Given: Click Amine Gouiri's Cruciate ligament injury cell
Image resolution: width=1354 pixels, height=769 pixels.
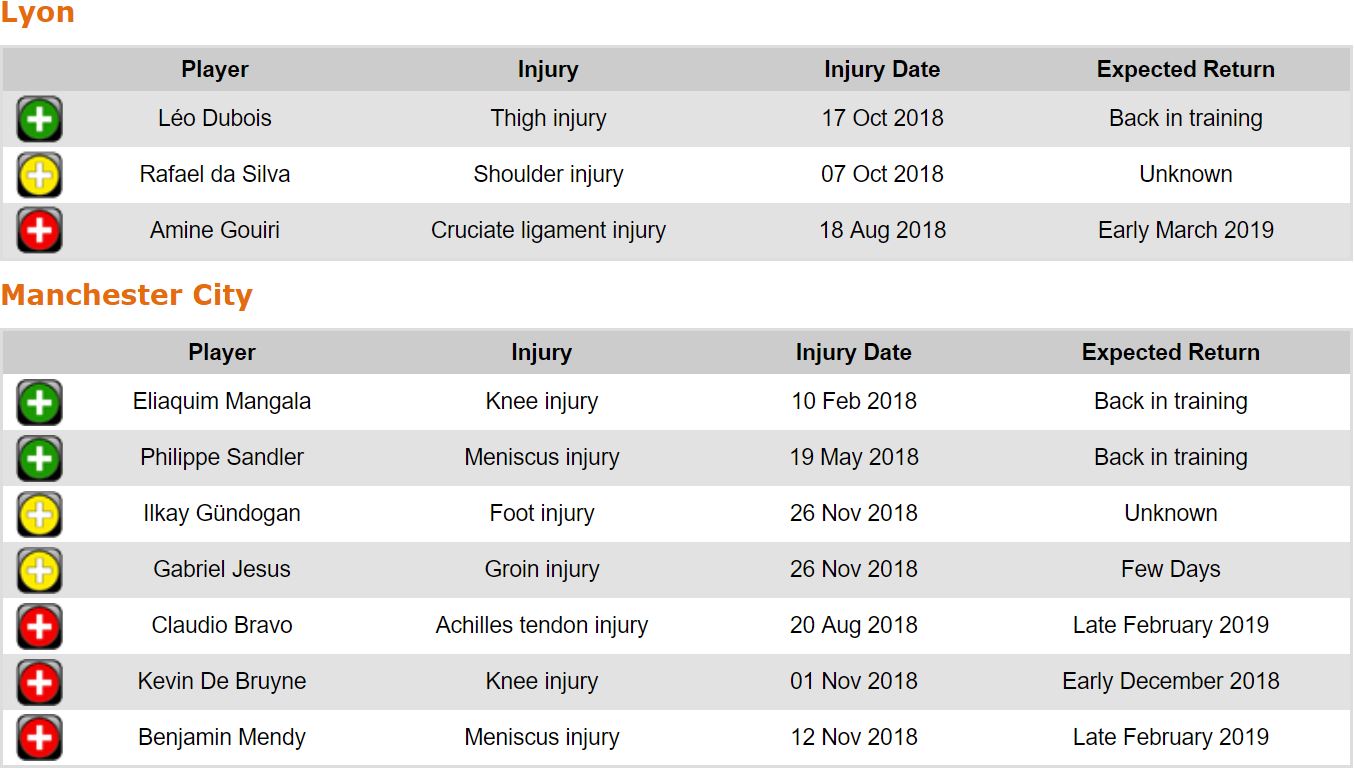Looking at the screenshot, I should point(548,230).
